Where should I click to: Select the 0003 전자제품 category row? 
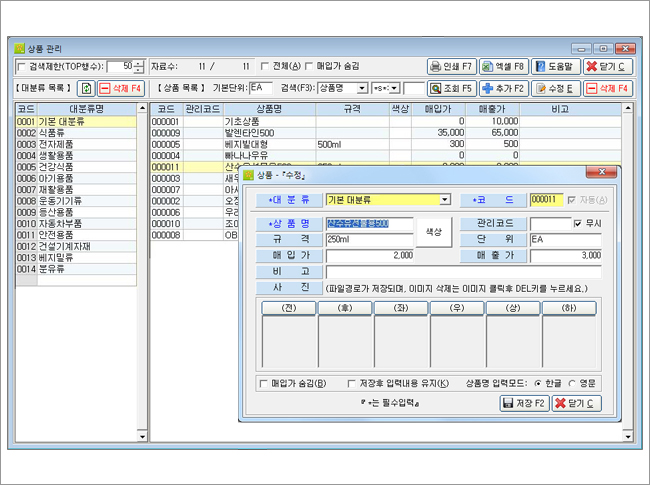tap(76, 144)
